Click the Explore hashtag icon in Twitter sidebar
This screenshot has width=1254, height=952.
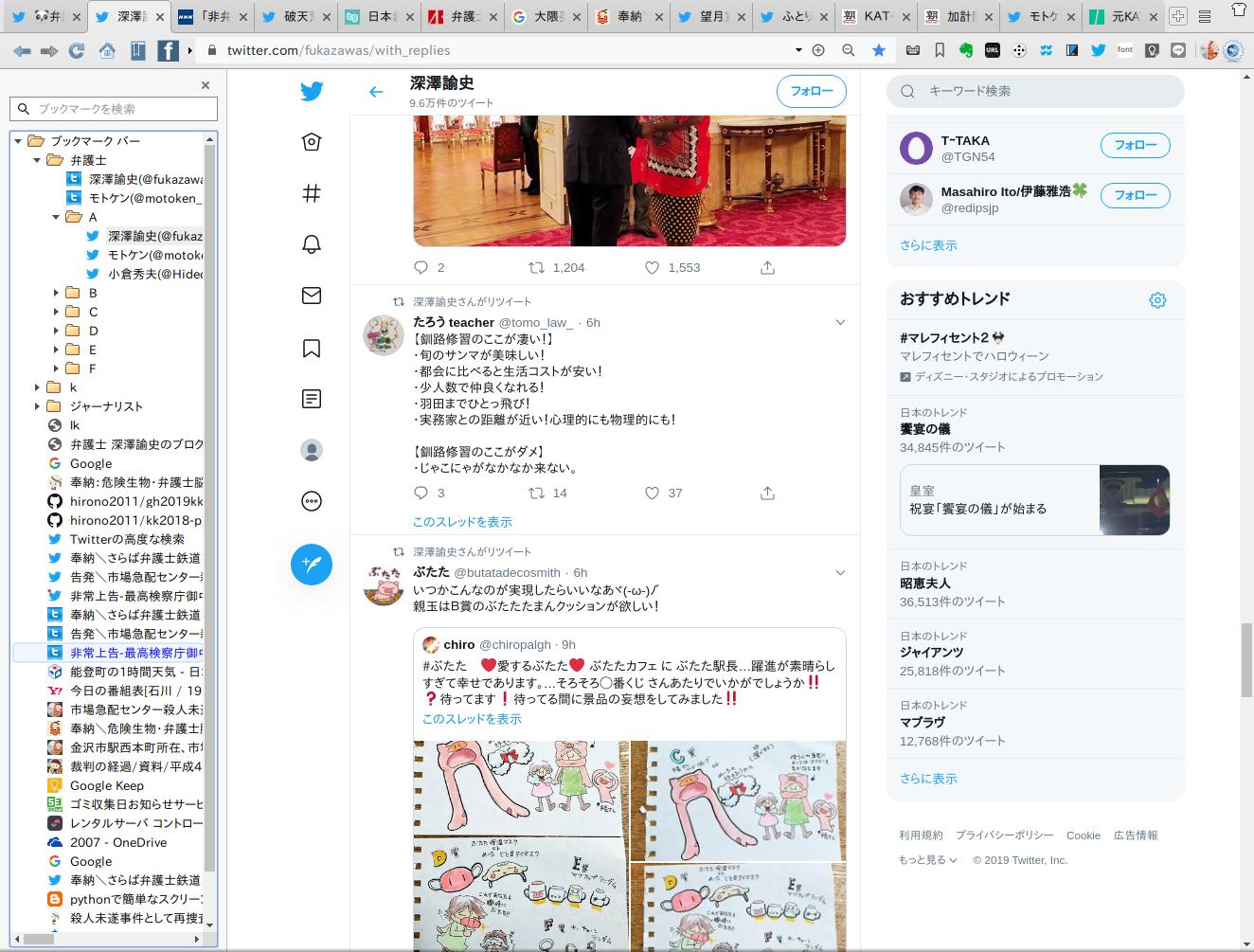312,193
